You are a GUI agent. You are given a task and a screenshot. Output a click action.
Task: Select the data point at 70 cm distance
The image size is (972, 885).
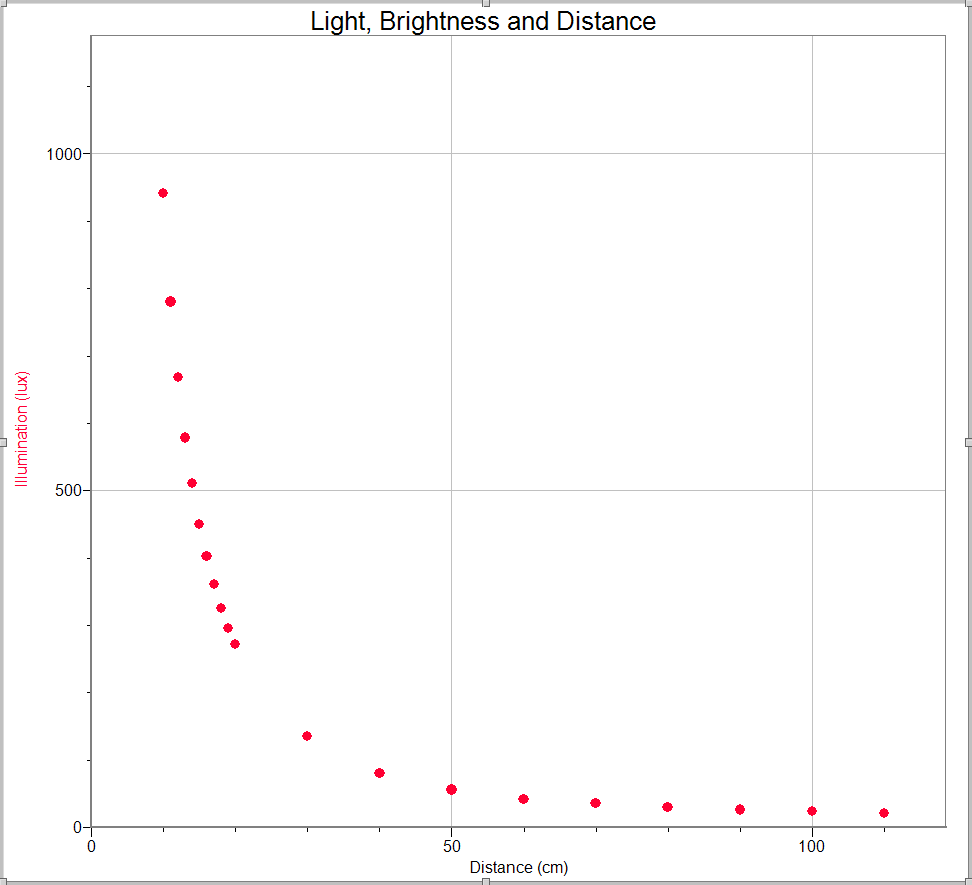[x=596, y=803]
